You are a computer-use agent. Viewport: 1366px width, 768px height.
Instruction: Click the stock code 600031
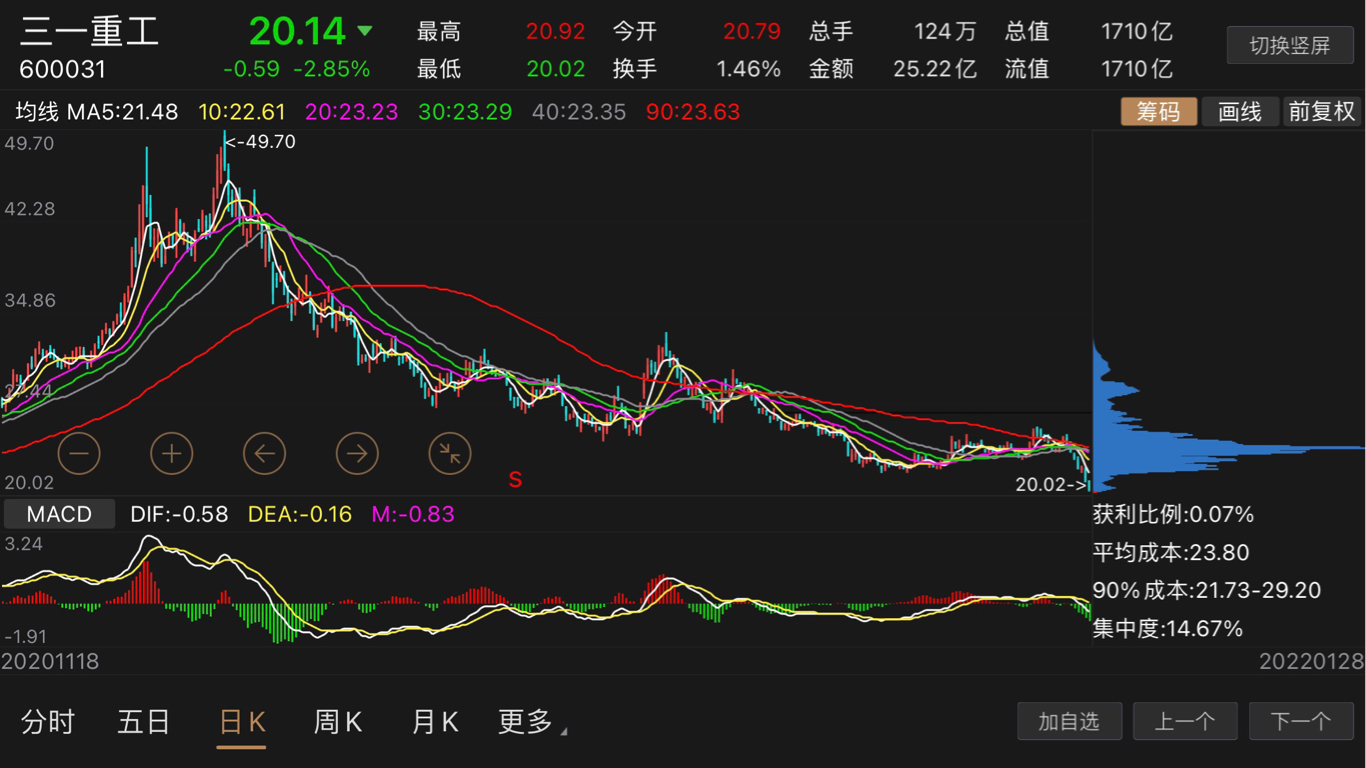tap(63, 70)
